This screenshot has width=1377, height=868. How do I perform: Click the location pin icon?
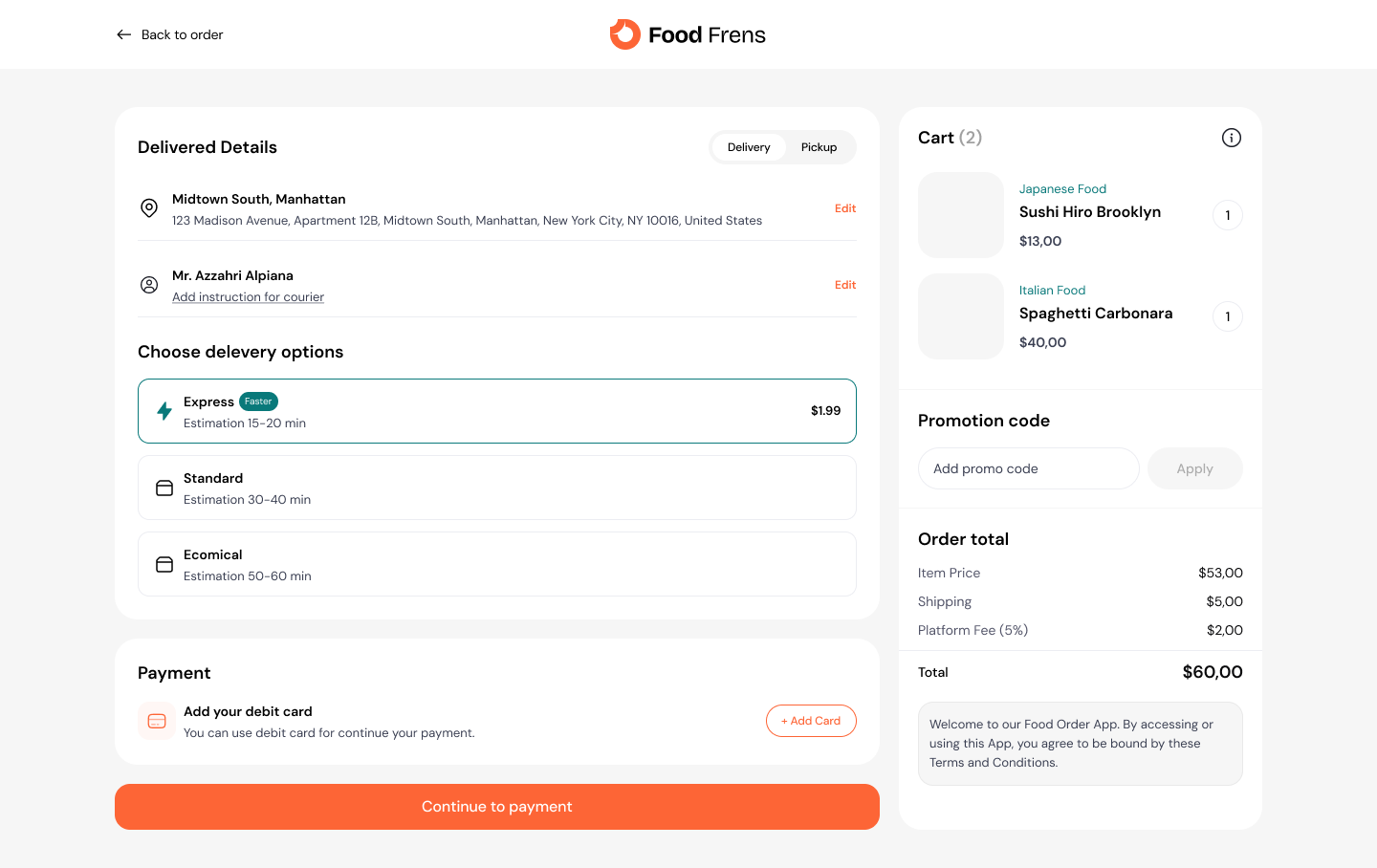[x=149, y=208]
